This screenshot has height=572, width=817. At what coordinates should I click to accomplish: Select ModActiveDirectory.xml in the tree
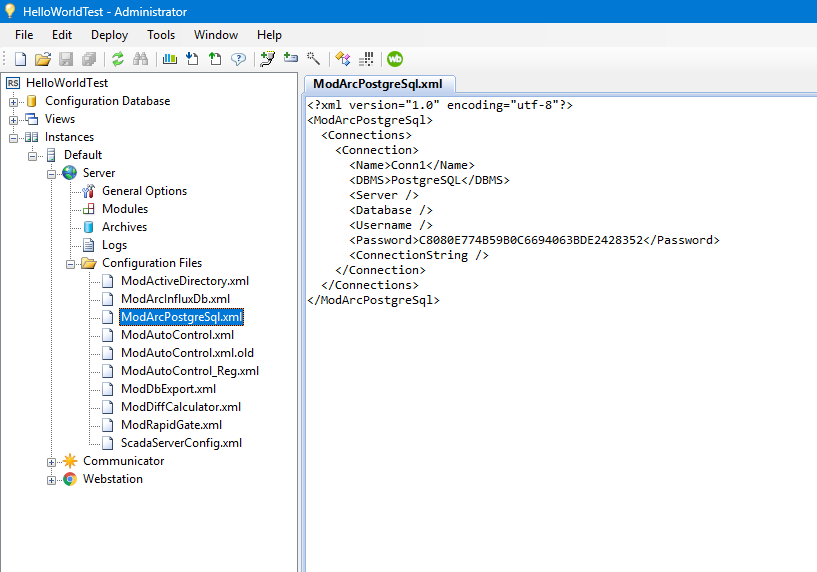tap(185, 281)
